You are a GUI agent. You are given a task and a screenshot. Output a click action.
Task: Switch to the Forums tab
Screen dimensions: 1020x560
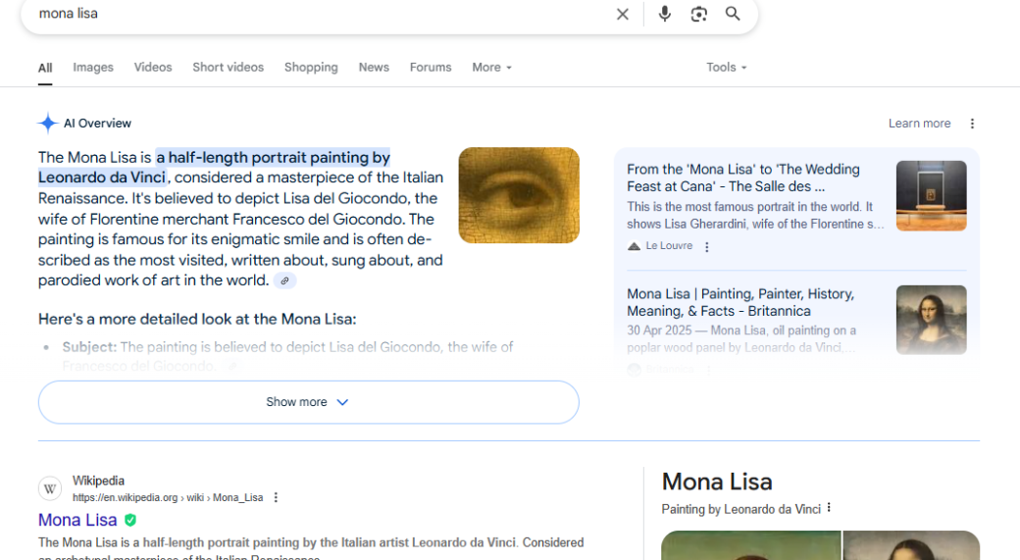pyautogui.click(x=430, y=67)
